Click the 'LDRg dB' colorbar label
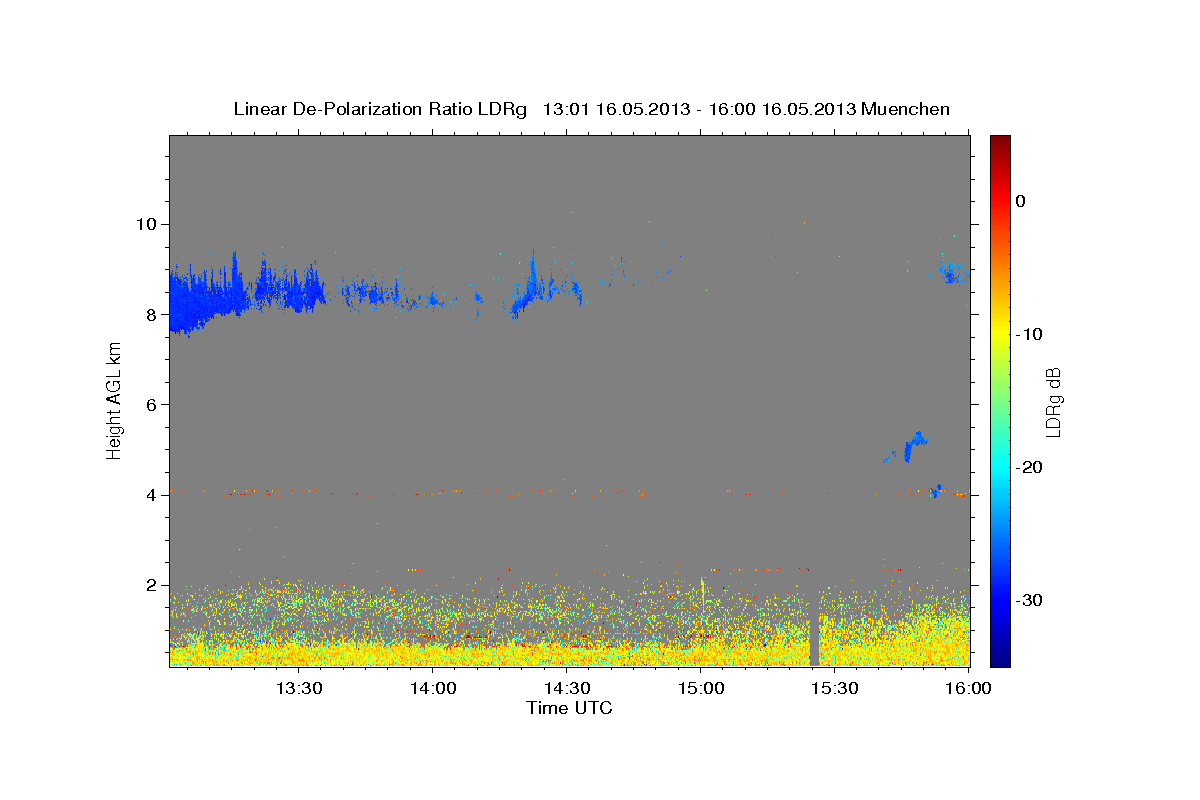This screenshot has height=800, width=1200. click(x=1053, y=400)
